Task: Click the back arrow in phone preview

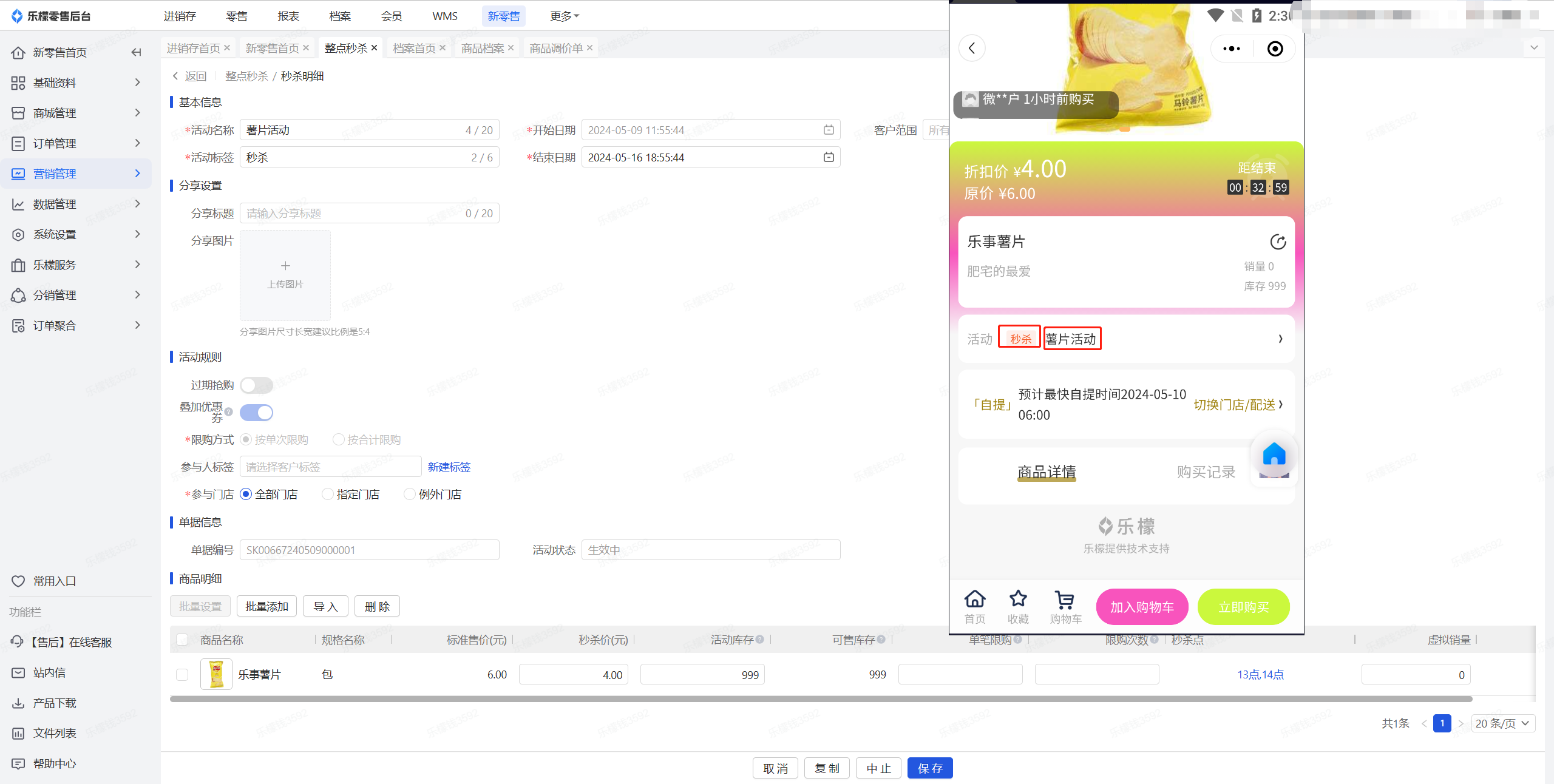Action: point(972,49)
